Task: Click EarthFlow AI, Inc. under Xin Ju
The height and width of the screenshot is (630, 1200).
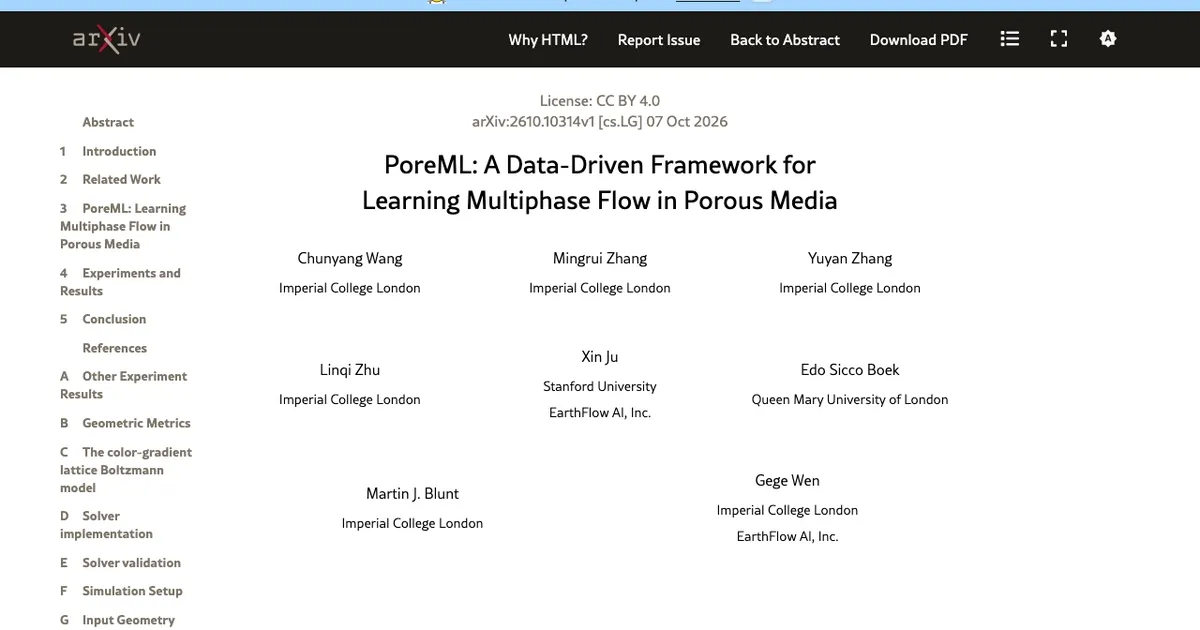Action: (x=600, y=412)
